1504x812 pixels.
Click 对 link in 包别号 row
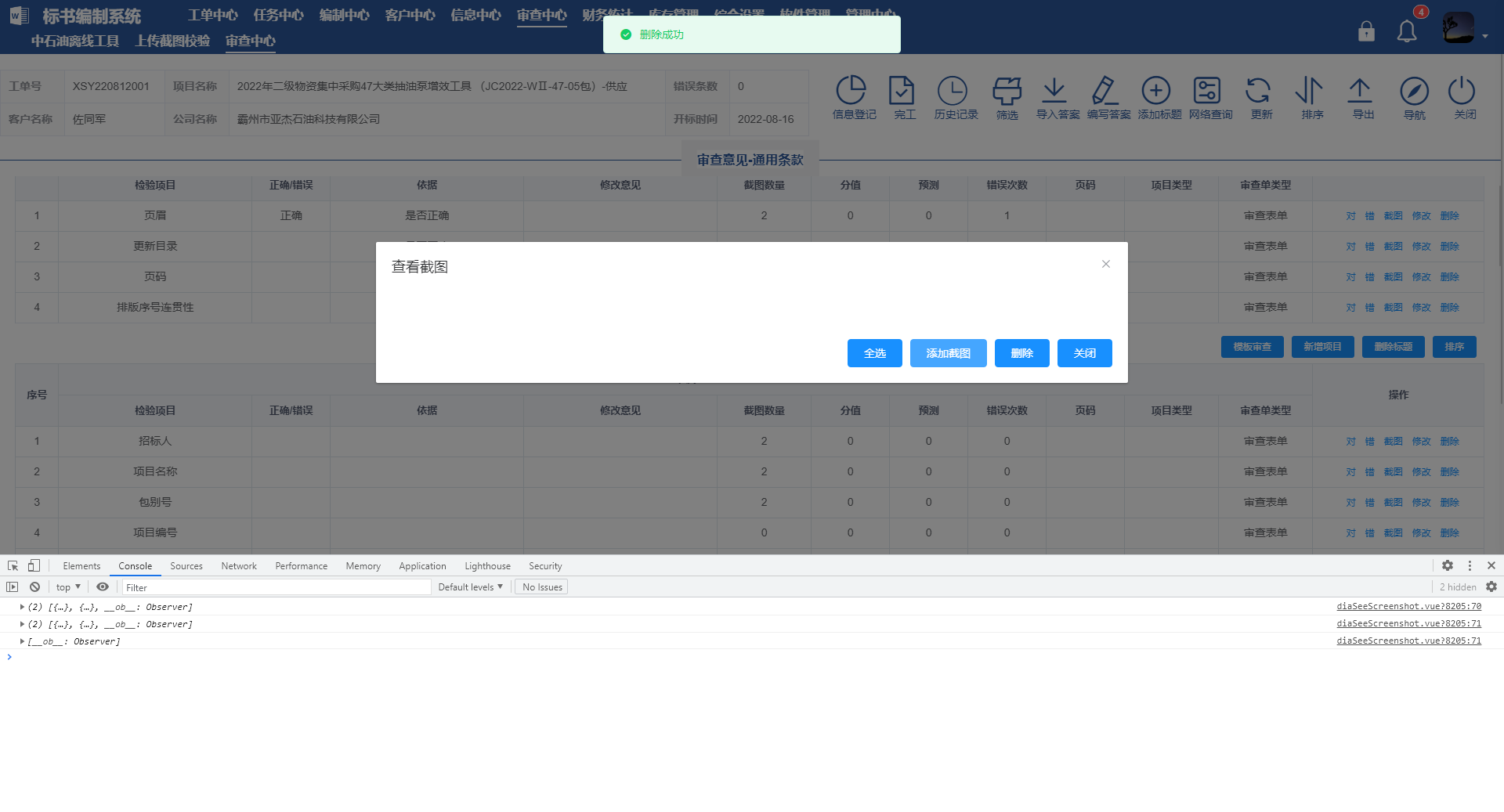(x=1350, y=503)
